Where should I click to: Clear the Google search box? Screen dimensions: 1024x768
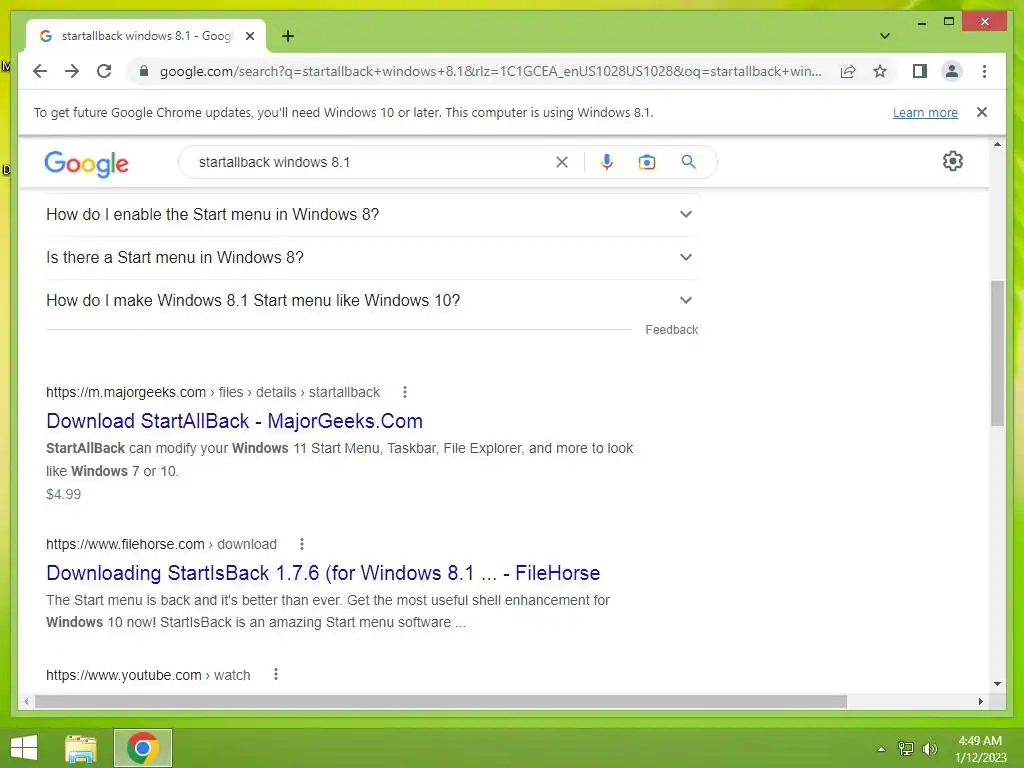(562, 162)
